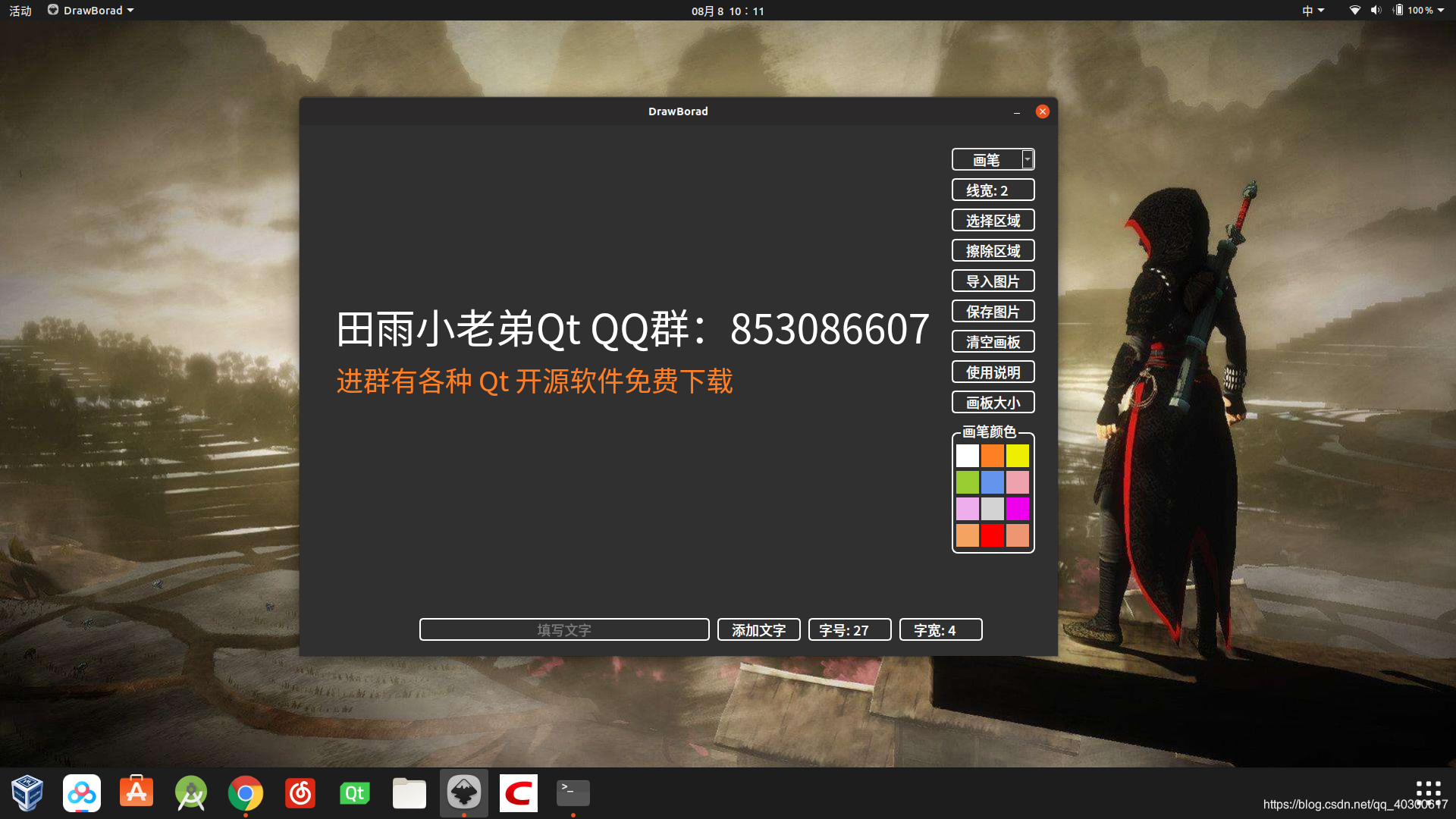Click the 导入图片 button

coord(993,281)
